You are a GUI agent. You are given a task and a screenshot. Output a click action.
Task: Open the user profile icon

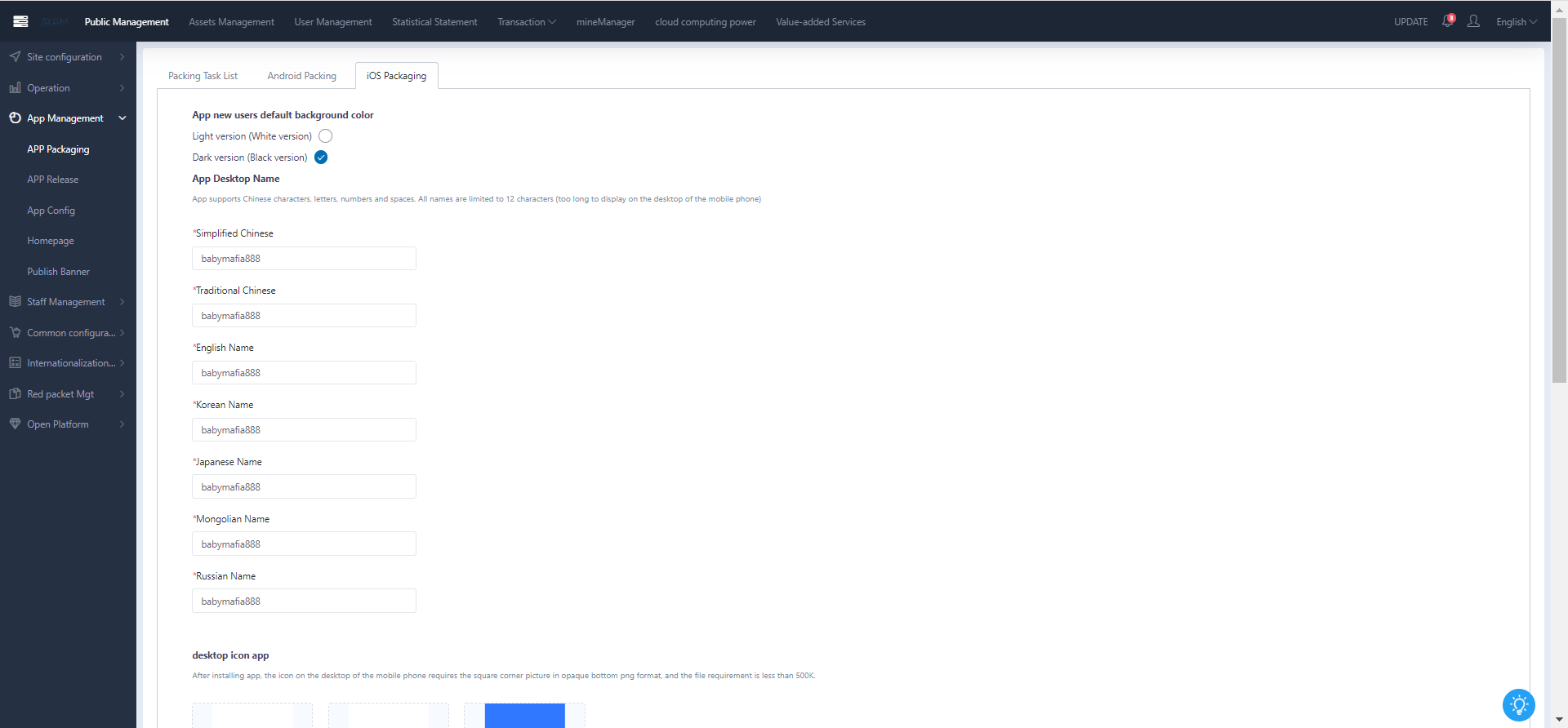pos(1473,21)
